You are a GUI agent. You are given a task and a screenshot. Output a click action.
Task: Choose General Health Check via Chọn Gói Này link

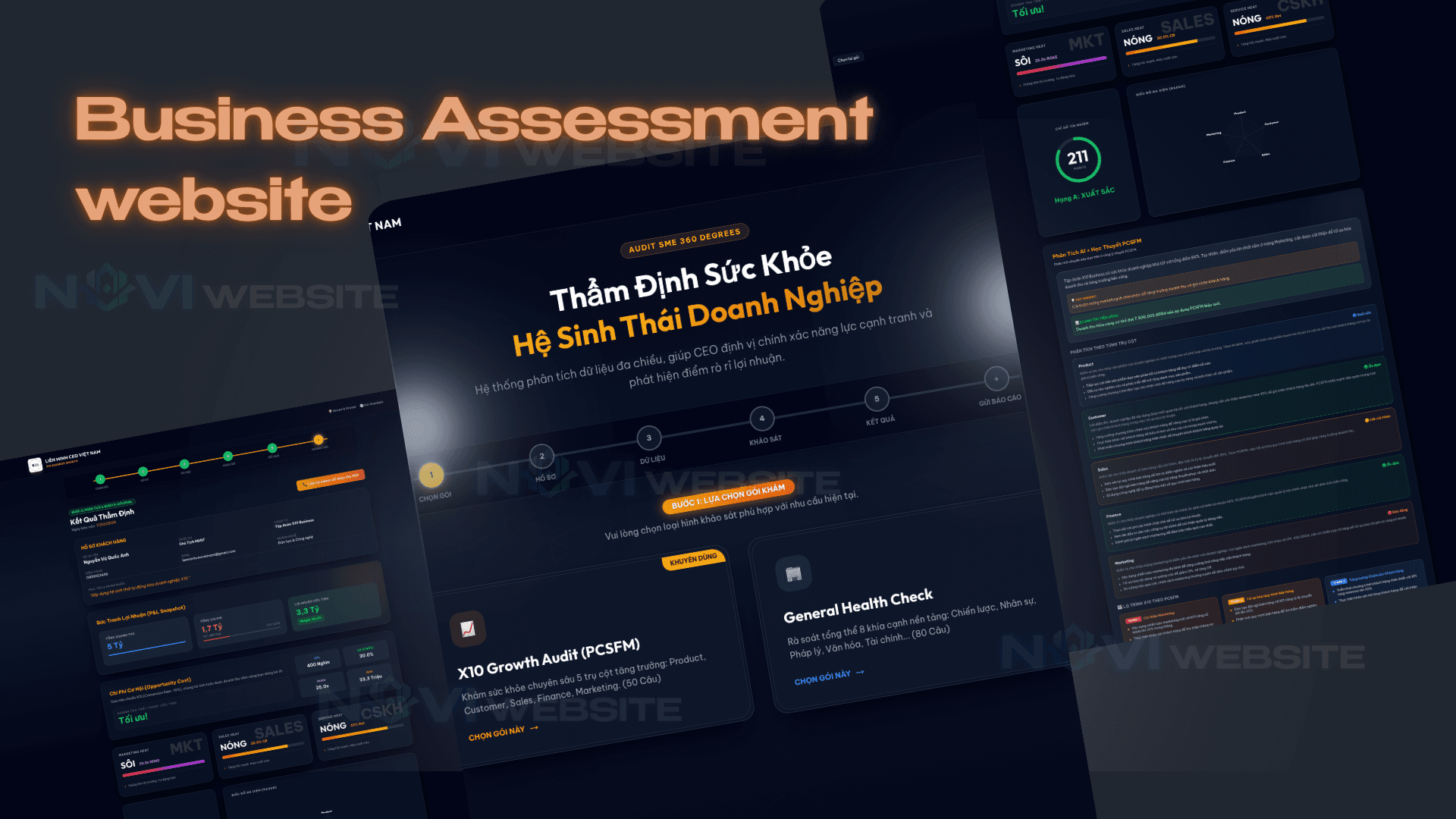829,677
